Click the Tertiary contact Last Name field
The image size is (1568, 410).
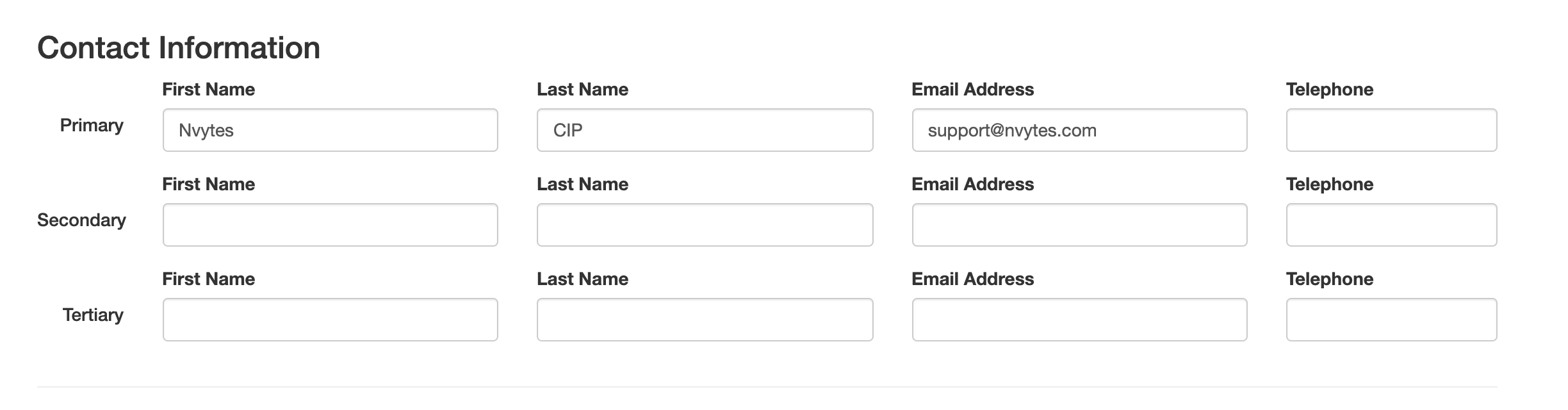click(x=705, y=320)
